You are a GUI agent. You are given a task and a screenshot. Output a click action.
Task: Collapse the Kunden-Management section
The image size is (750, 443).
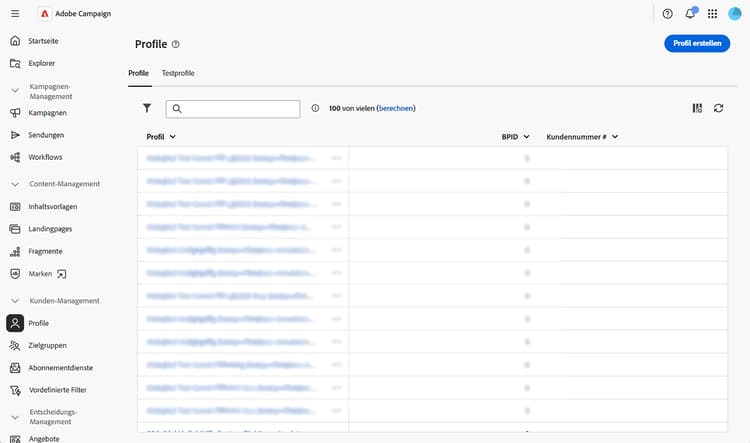coord(15,301)
